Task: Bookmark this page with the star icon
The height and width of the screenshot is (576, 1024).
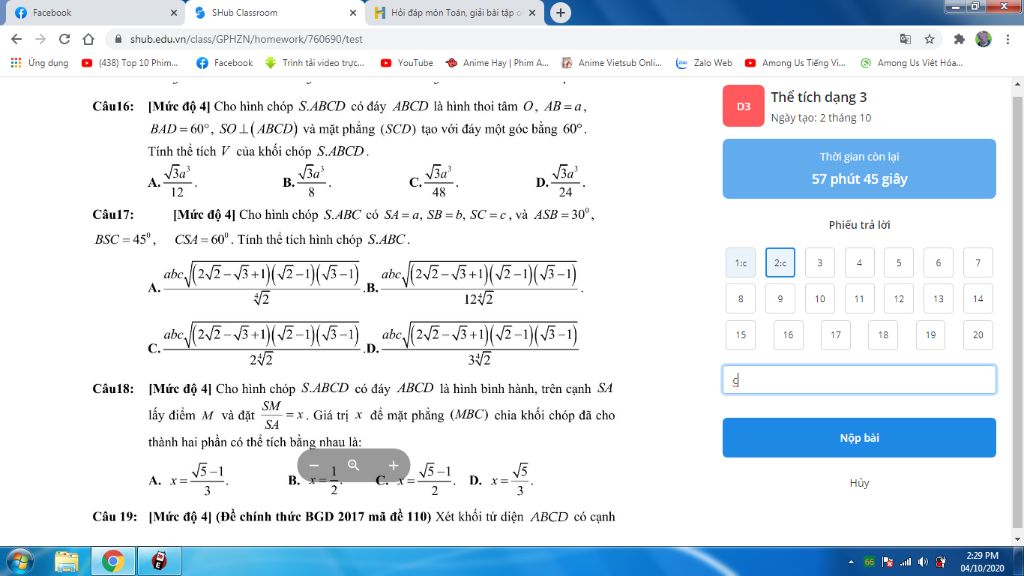Action: 929,39
